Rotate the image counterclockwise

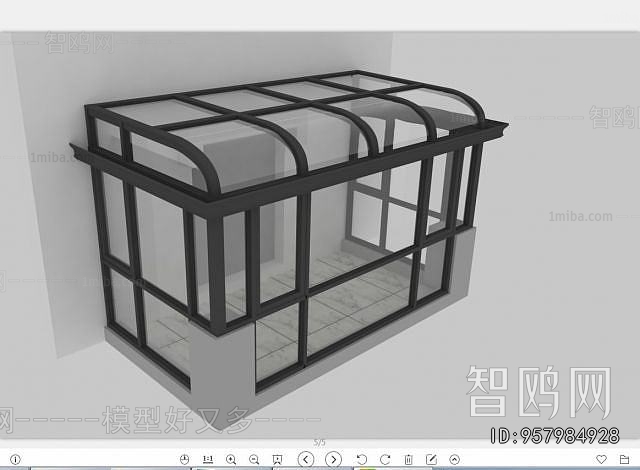(x=362, y=459)
